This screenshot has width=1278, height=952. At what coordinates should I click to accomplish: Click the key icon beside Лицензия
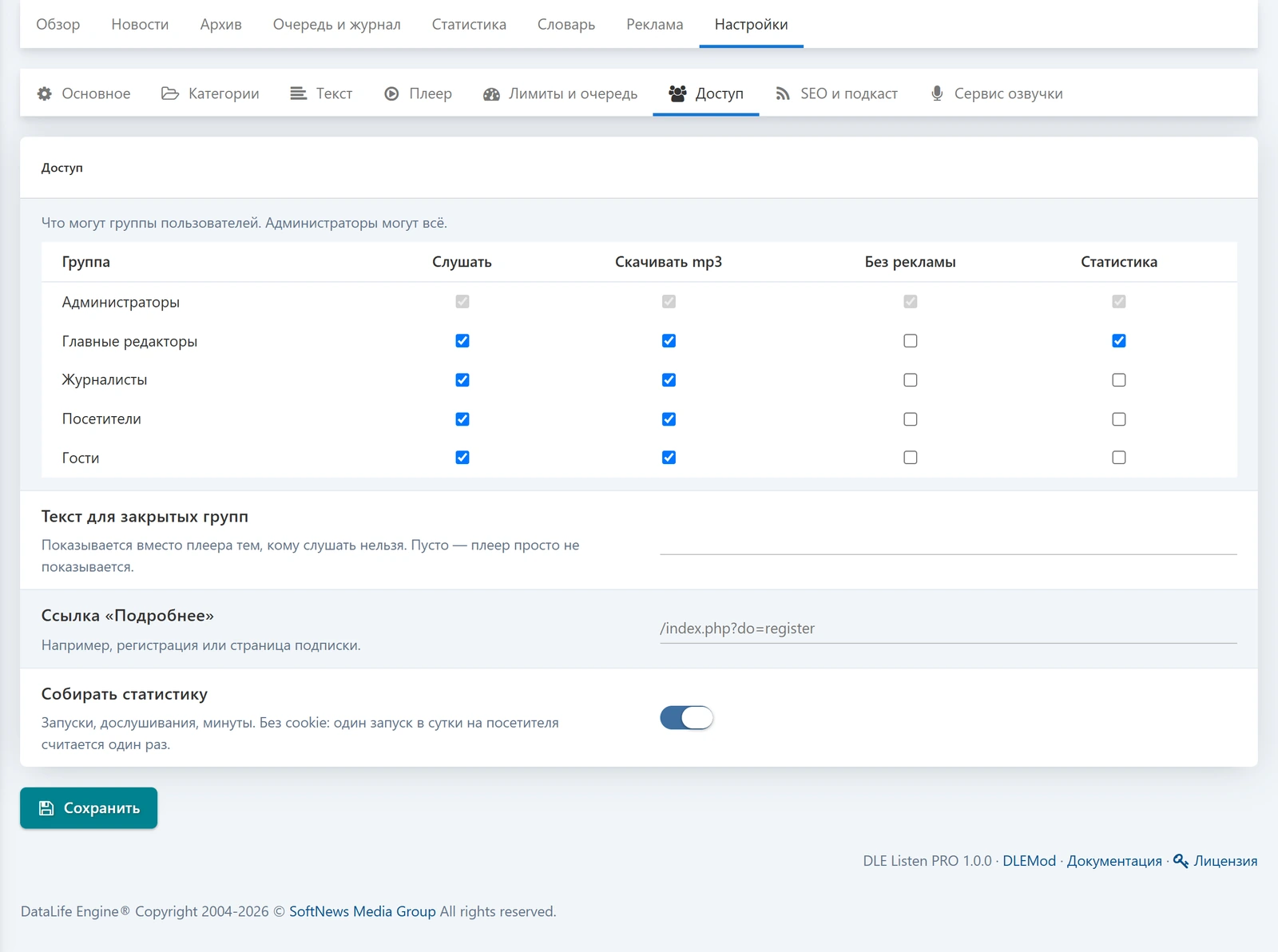1181,860
